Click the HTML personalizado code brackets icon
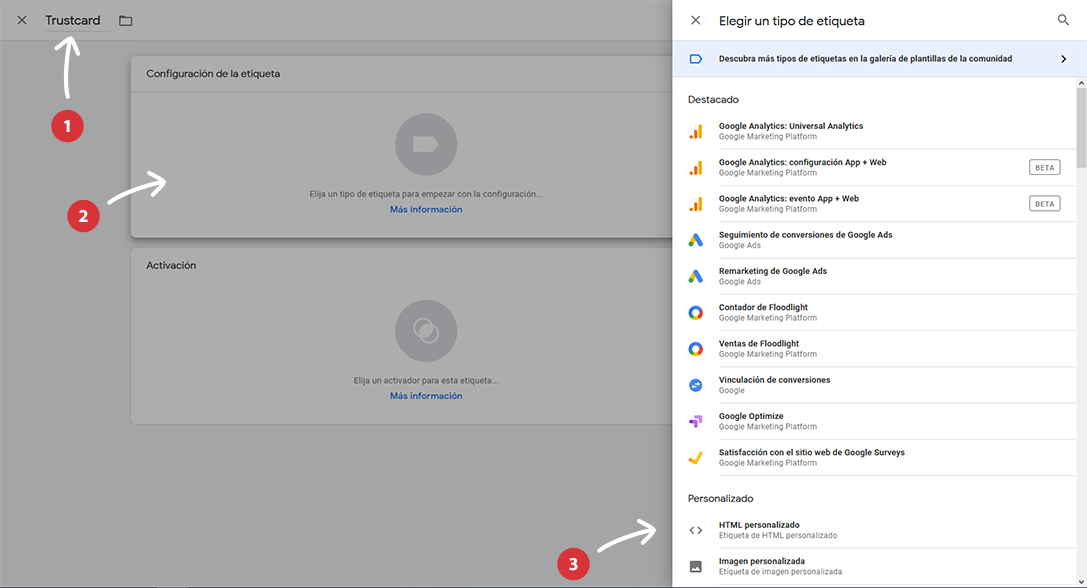Image resolution: width=1087 pixels, height=588 pixels. [695, 530]
